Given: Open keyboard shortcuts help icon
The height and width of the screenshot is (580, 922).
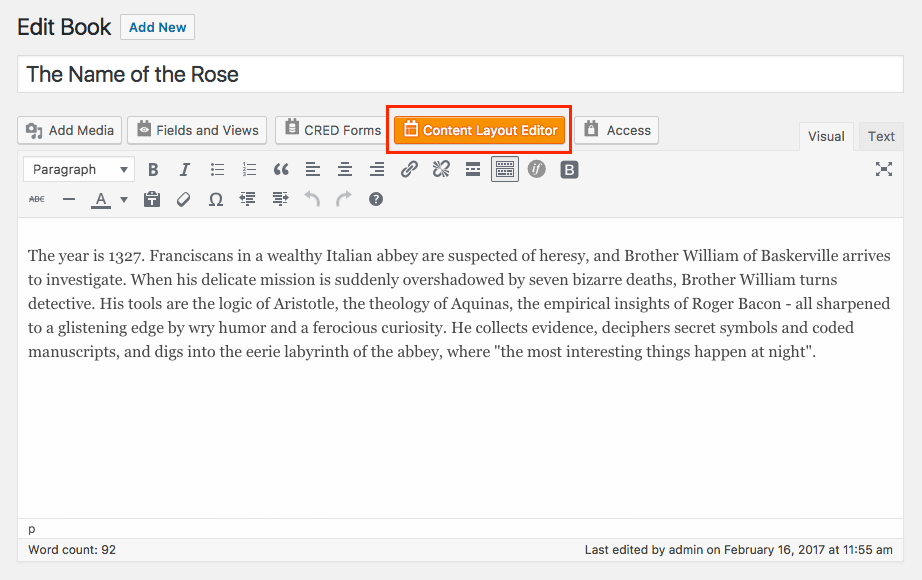Looking at the screenshot, I should tap(376, 199).
